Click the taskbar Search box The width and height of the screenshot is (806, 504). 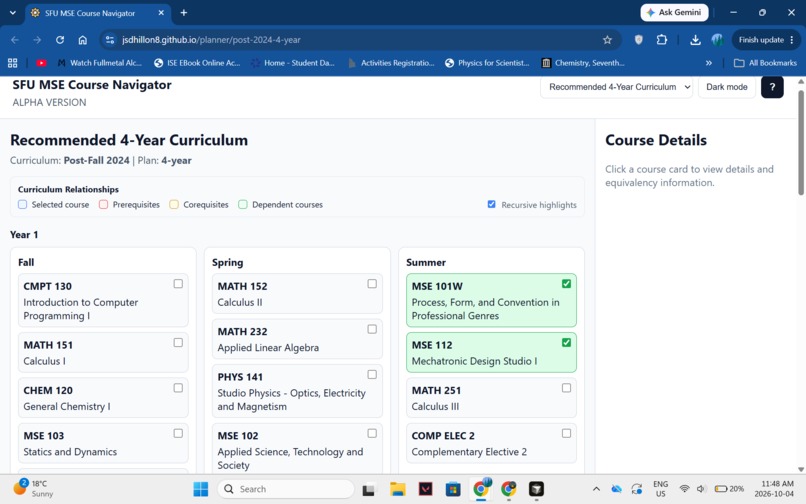[x=286, y=489]
